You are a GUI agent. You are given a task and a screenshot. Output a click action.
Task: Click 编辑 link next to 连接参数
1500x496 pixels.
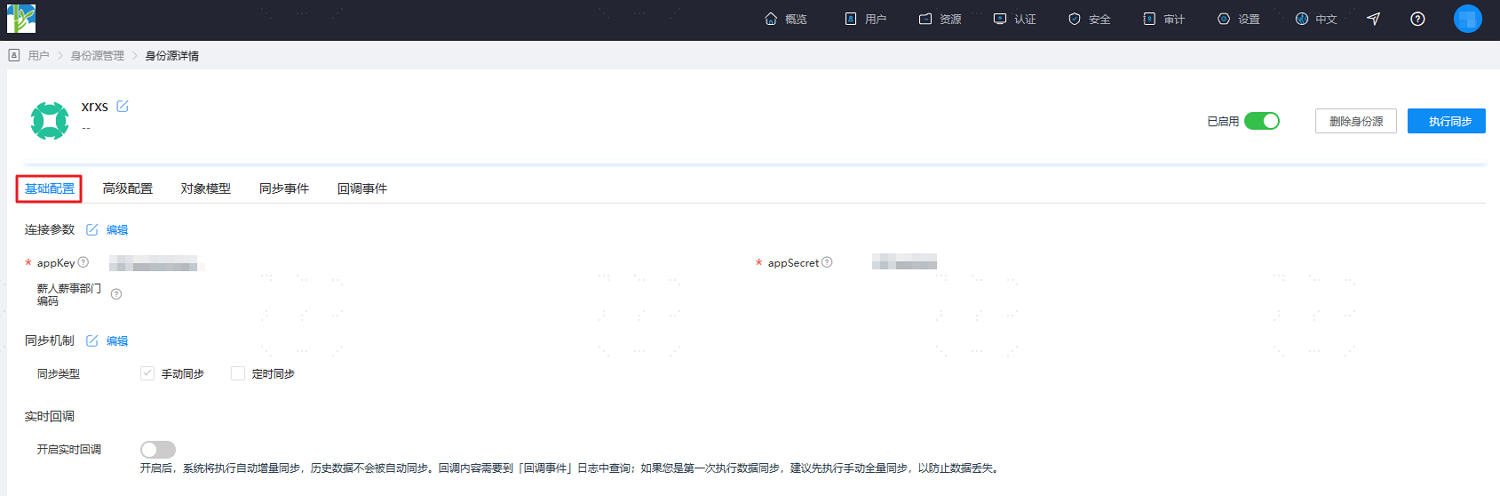click(117, 230)
